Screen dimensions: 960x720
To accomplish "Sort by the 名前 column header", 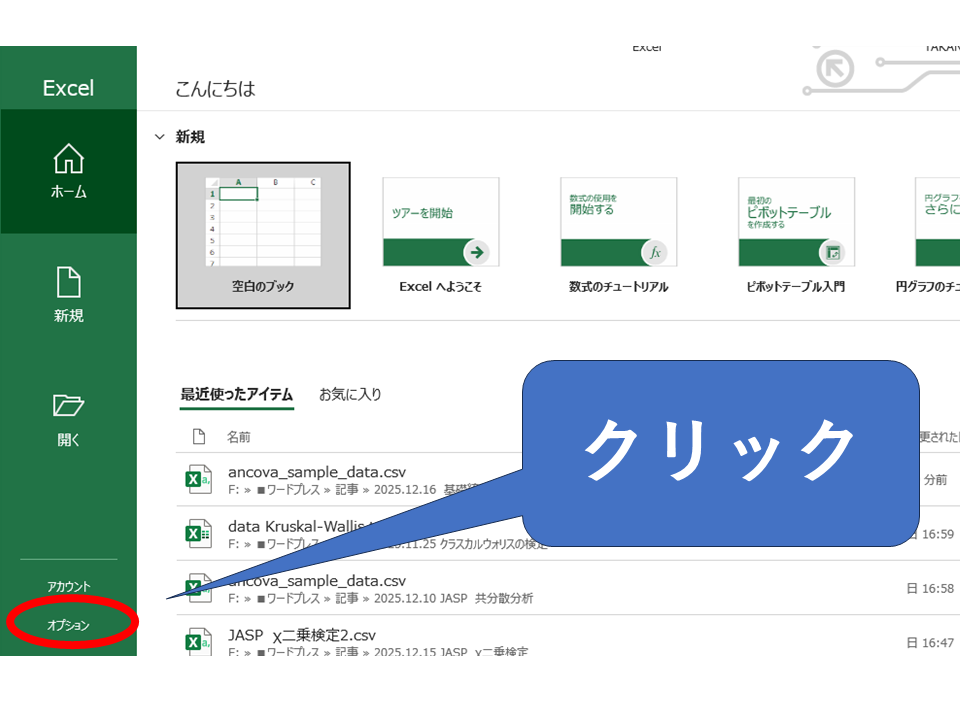I will click(238, 437).
